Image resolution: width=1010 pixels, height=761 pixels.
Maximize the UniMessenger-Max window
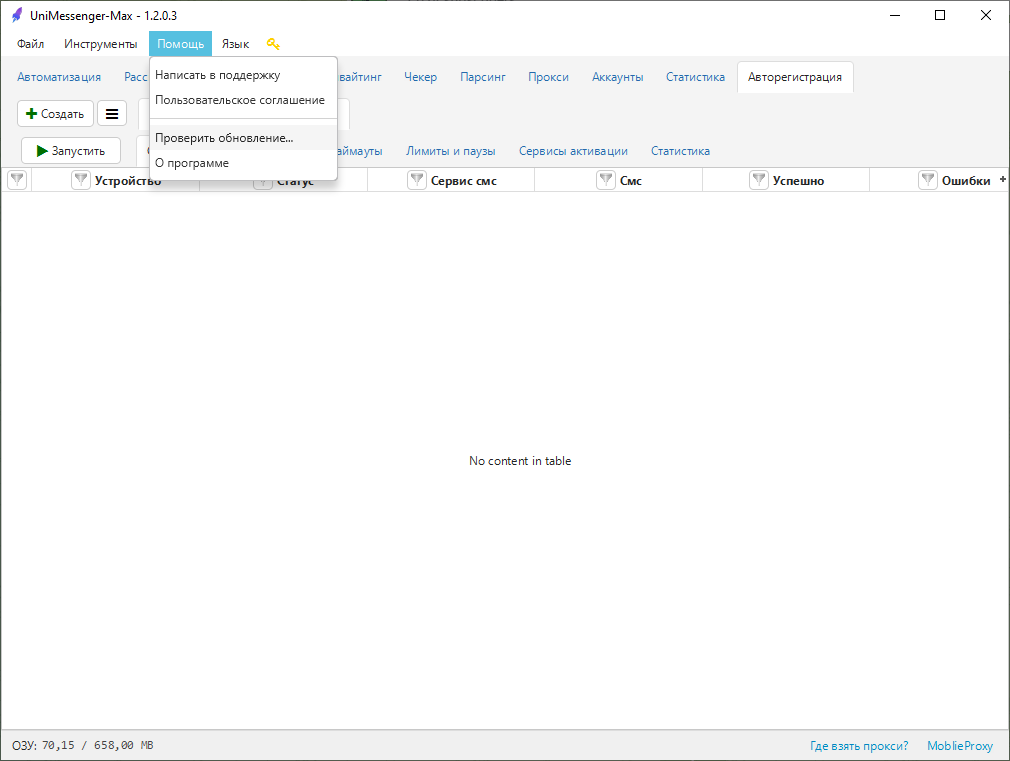pyautogui.click(x=940, y=15)
